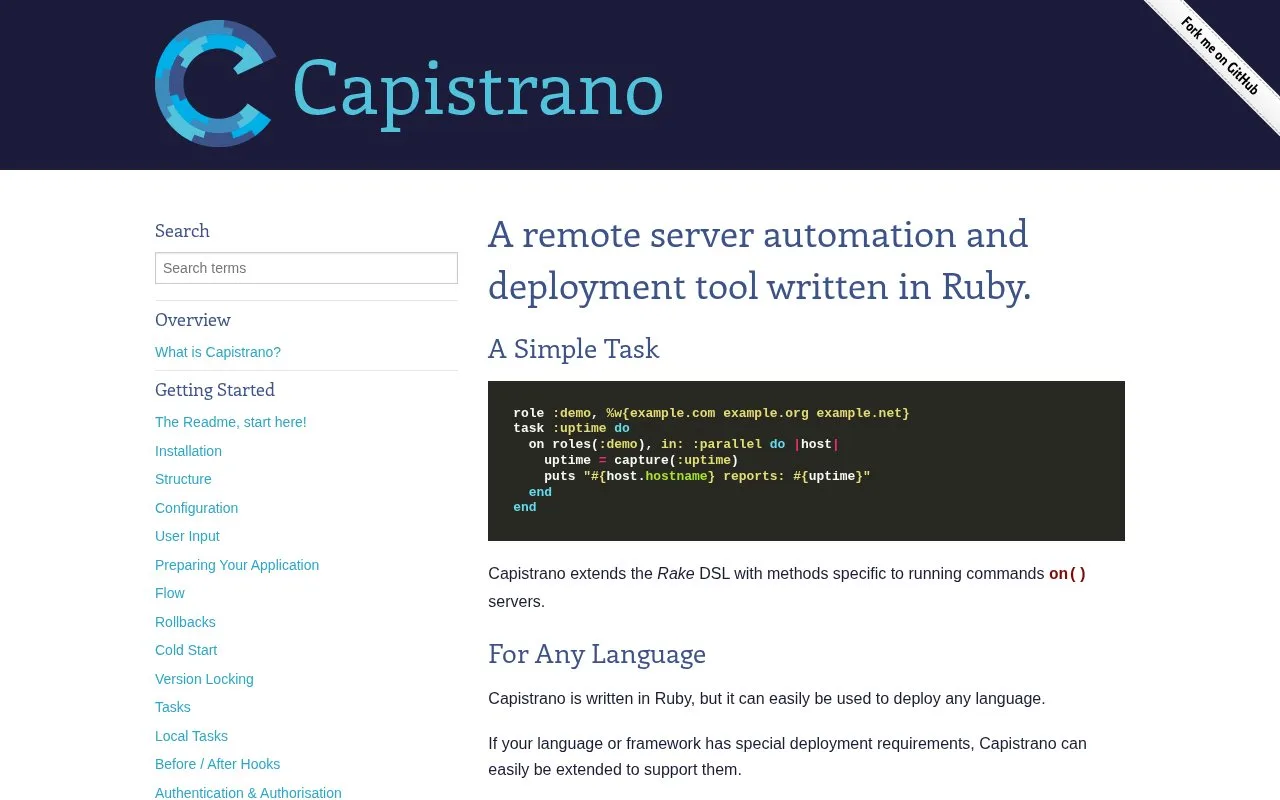Screen dimensions: 1280x800
Task: Go to Before / After Hooks page
Action: pyautogui.click(x=217, y=764)
